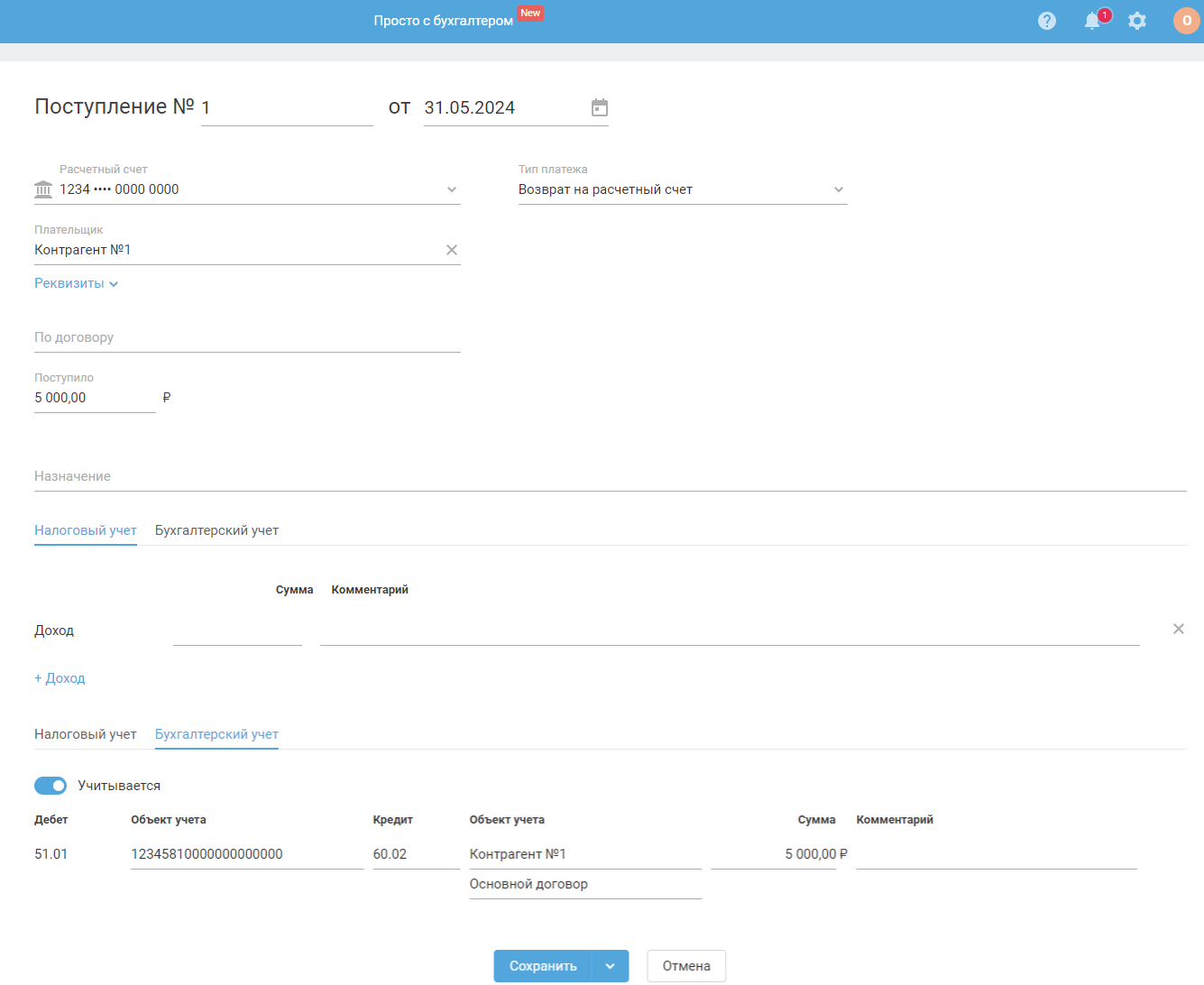The image size is (1204, 985).
Task: Expand the Реквизиты section
Action: [x=76, y=283]
